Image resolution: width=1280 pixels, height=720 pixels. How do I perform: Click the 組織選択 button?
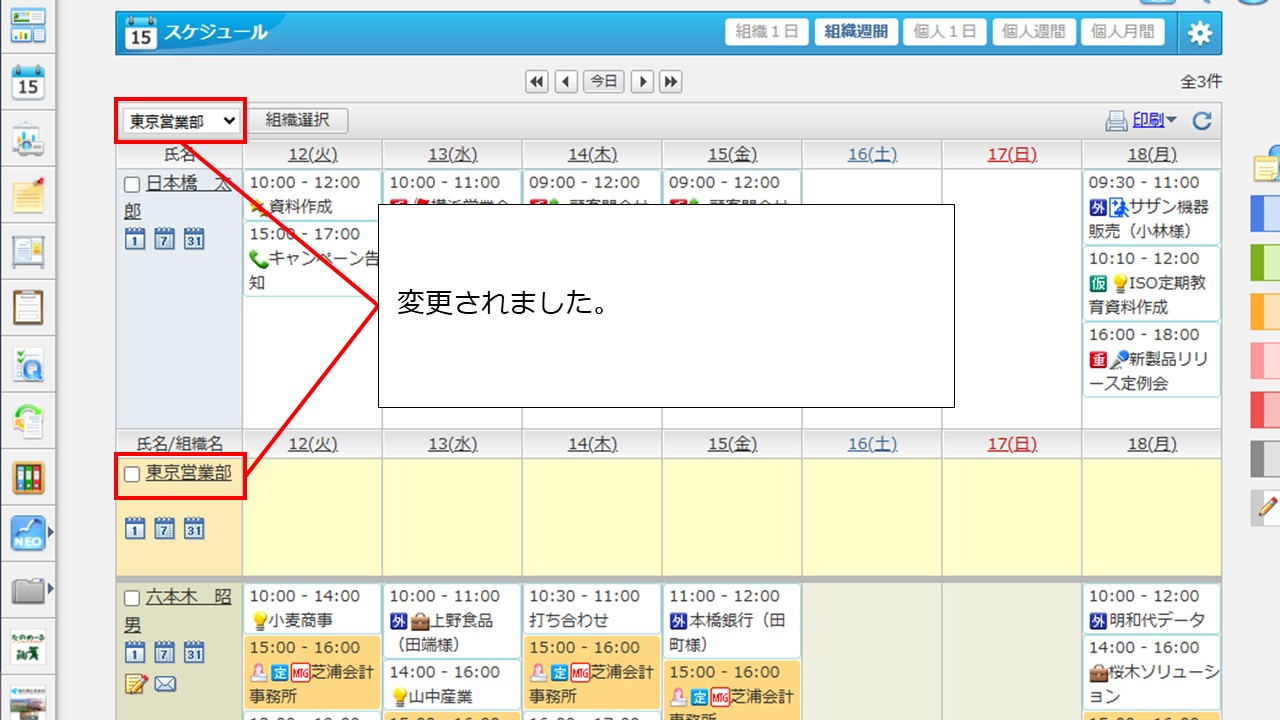(x=297, y=120)
